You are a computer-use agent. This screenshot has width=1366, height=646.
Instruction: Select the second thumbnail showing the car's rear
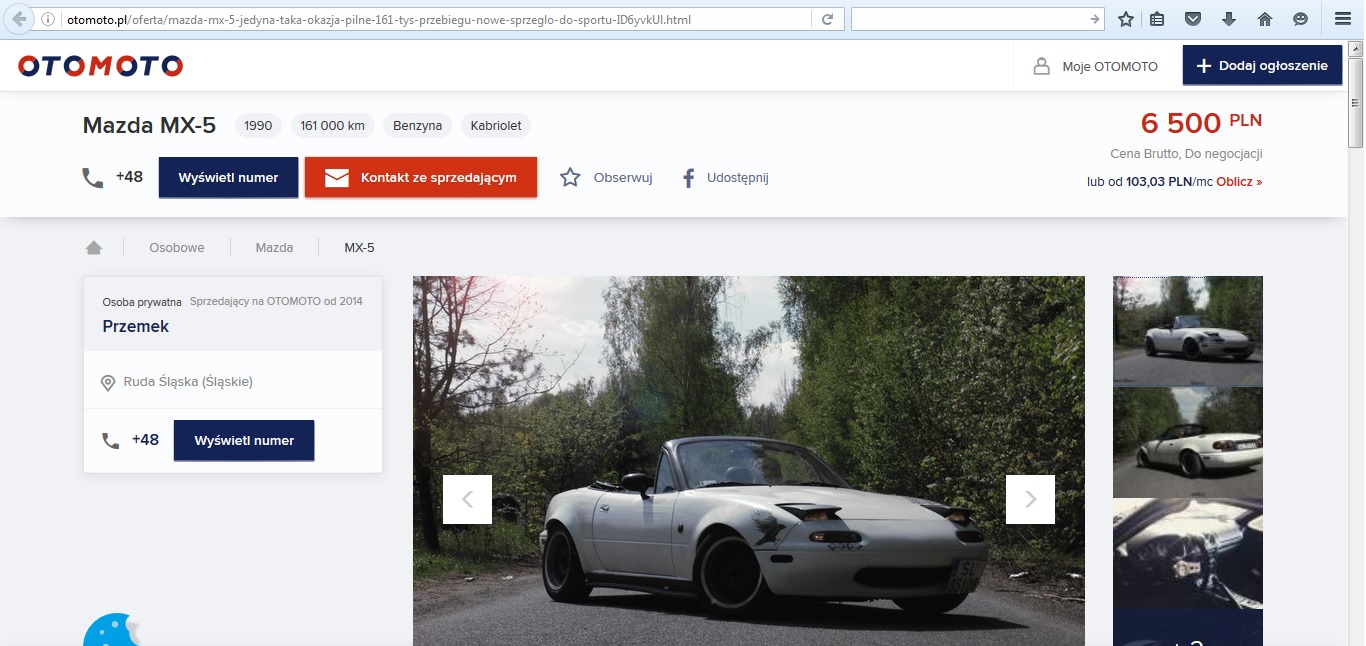coord(1188,443)
